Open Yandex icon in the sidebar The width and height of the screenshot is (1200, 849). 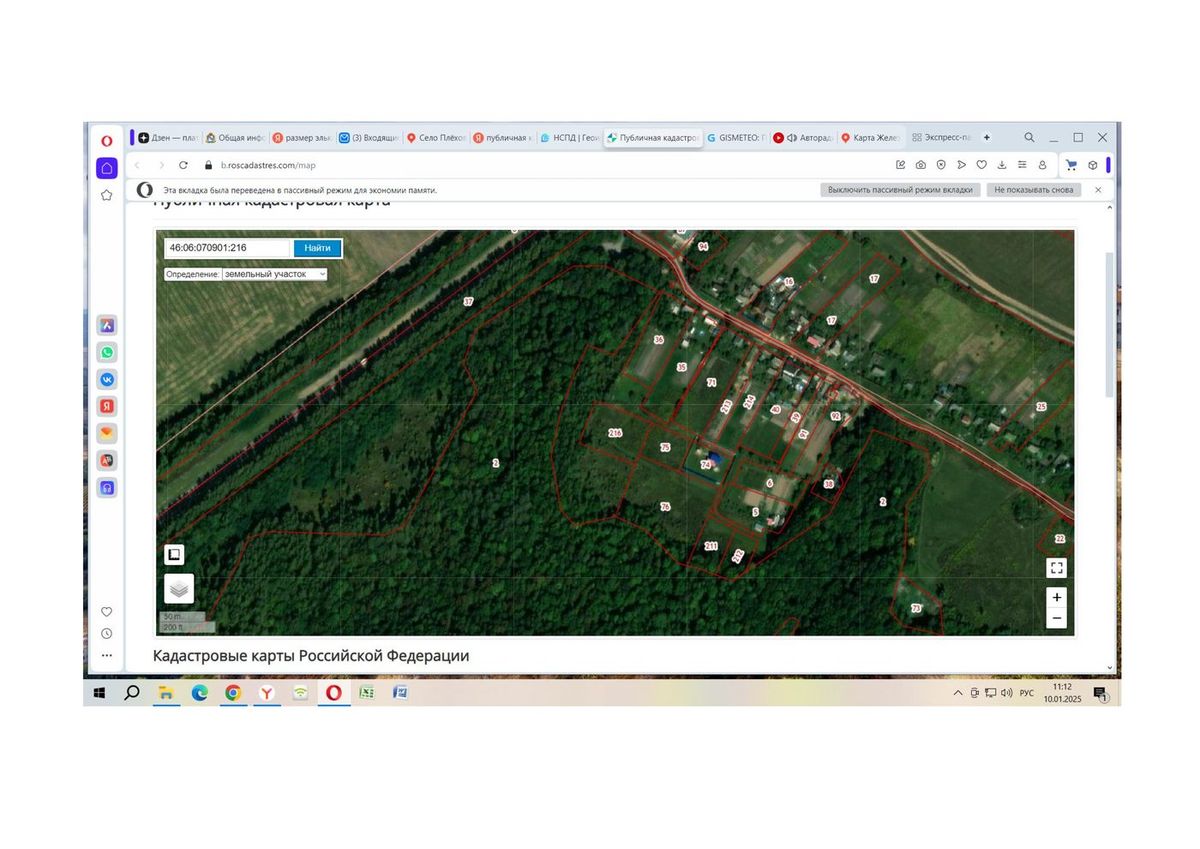pos(106,406)
